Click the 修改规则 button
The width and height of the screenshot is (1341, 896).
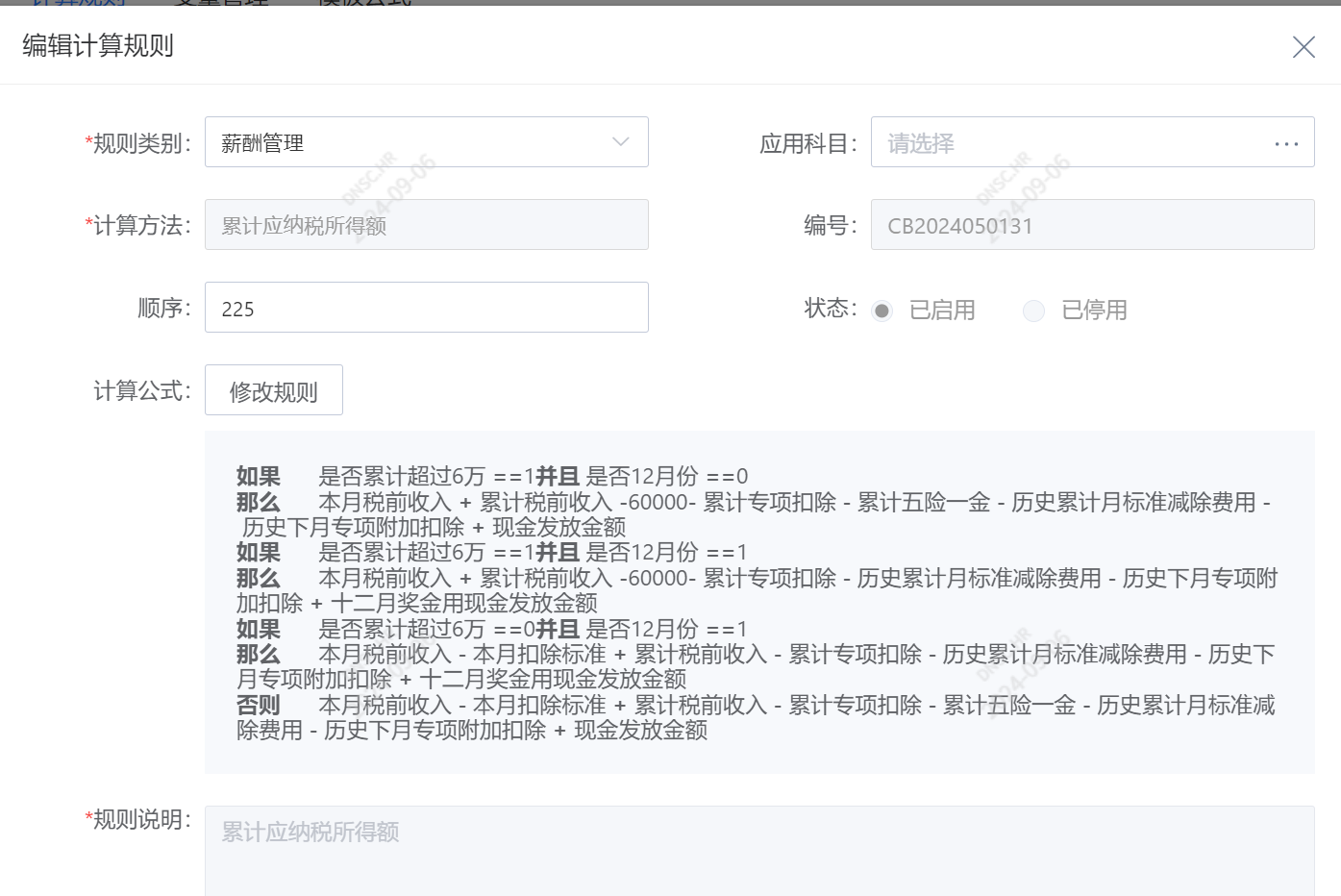click(273, 389)
